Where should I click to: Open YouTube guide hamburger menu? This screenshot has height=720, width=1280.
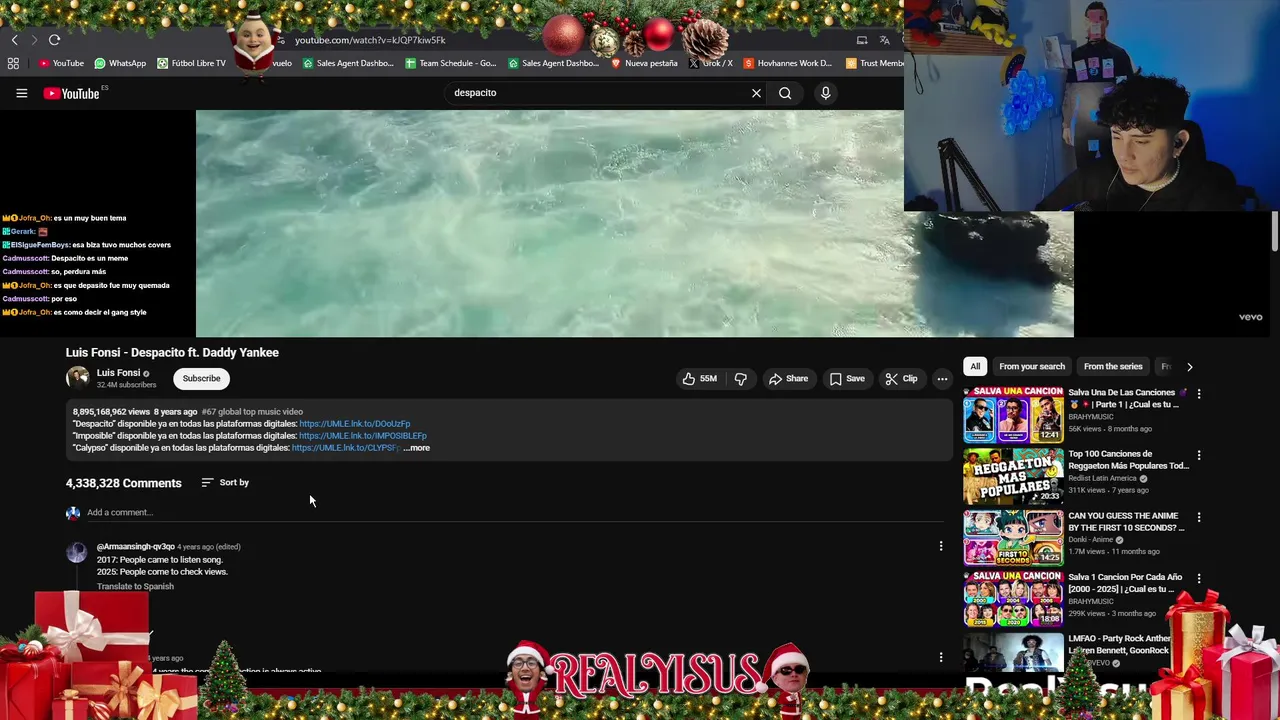(21, 93)
